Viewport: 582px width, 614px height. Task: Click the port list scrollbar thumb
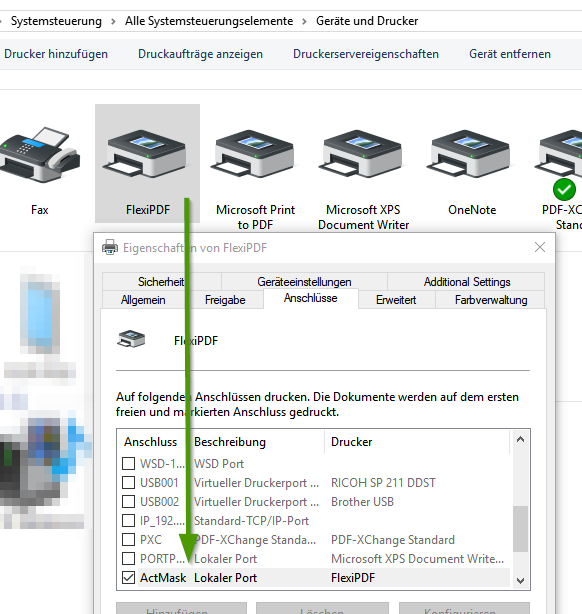[x=521, y=529]
